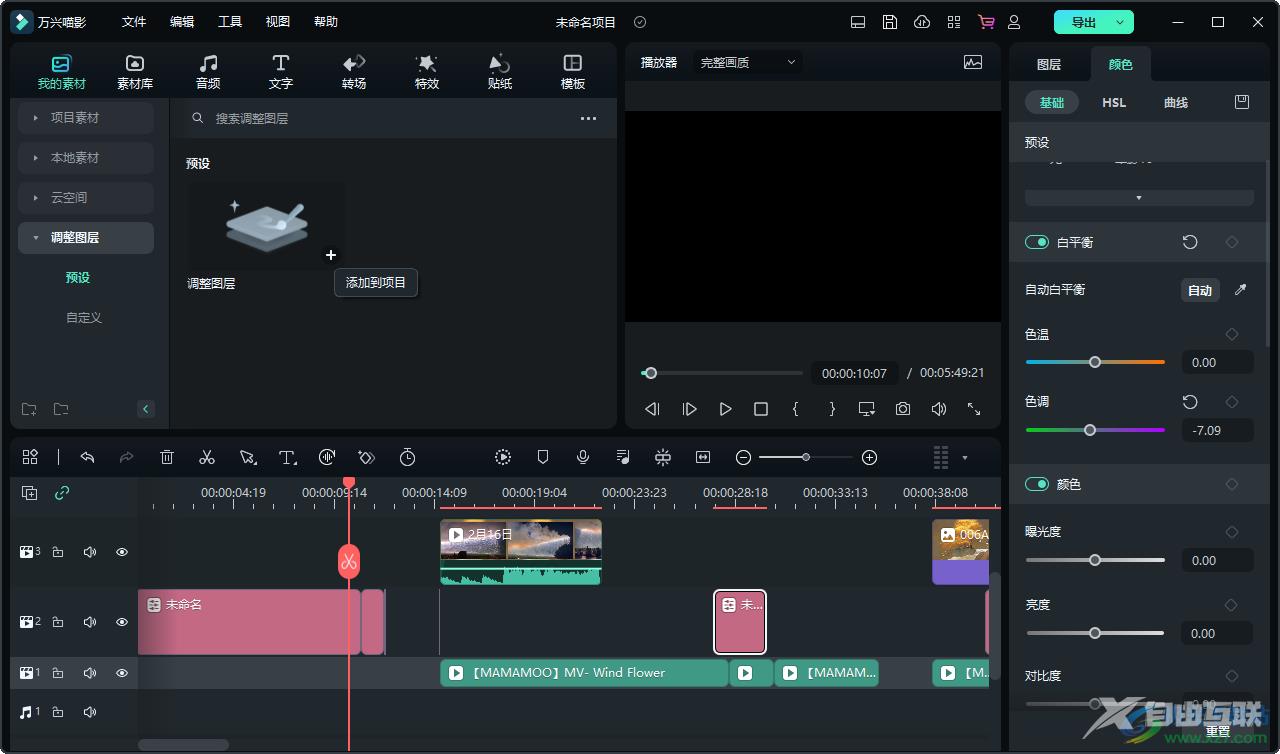Zoom in the timeline with plus icon
The image size is (1280, 754).
pos(869,457)
